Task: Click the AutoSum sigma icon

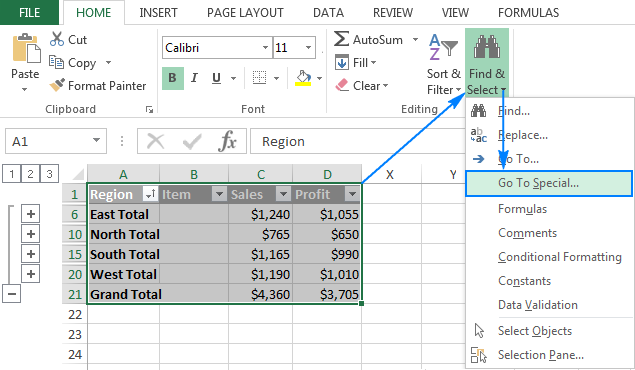Action: [x=341, y=39]
